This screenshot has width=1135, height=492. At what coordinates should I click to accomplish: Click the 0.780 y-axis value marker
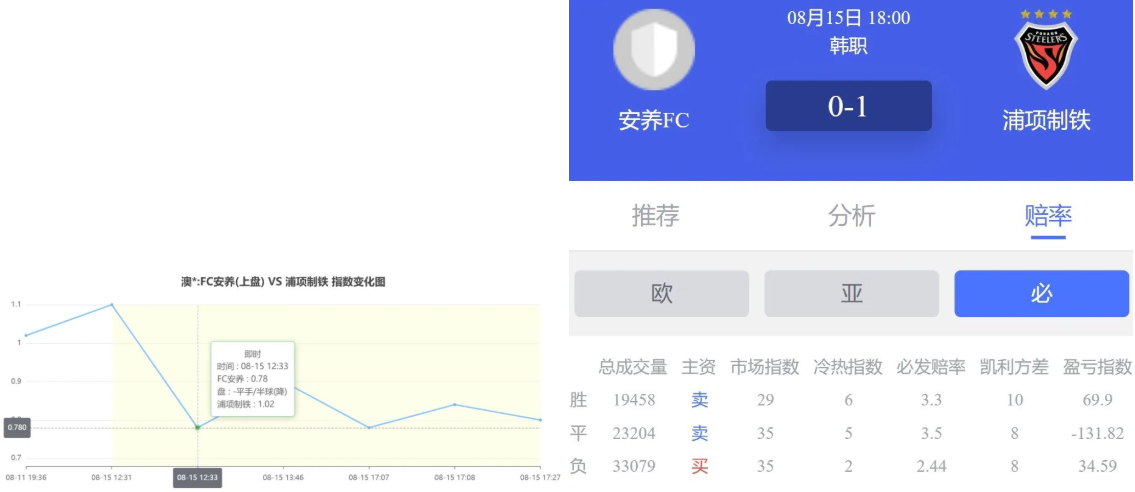pos(17,427)
